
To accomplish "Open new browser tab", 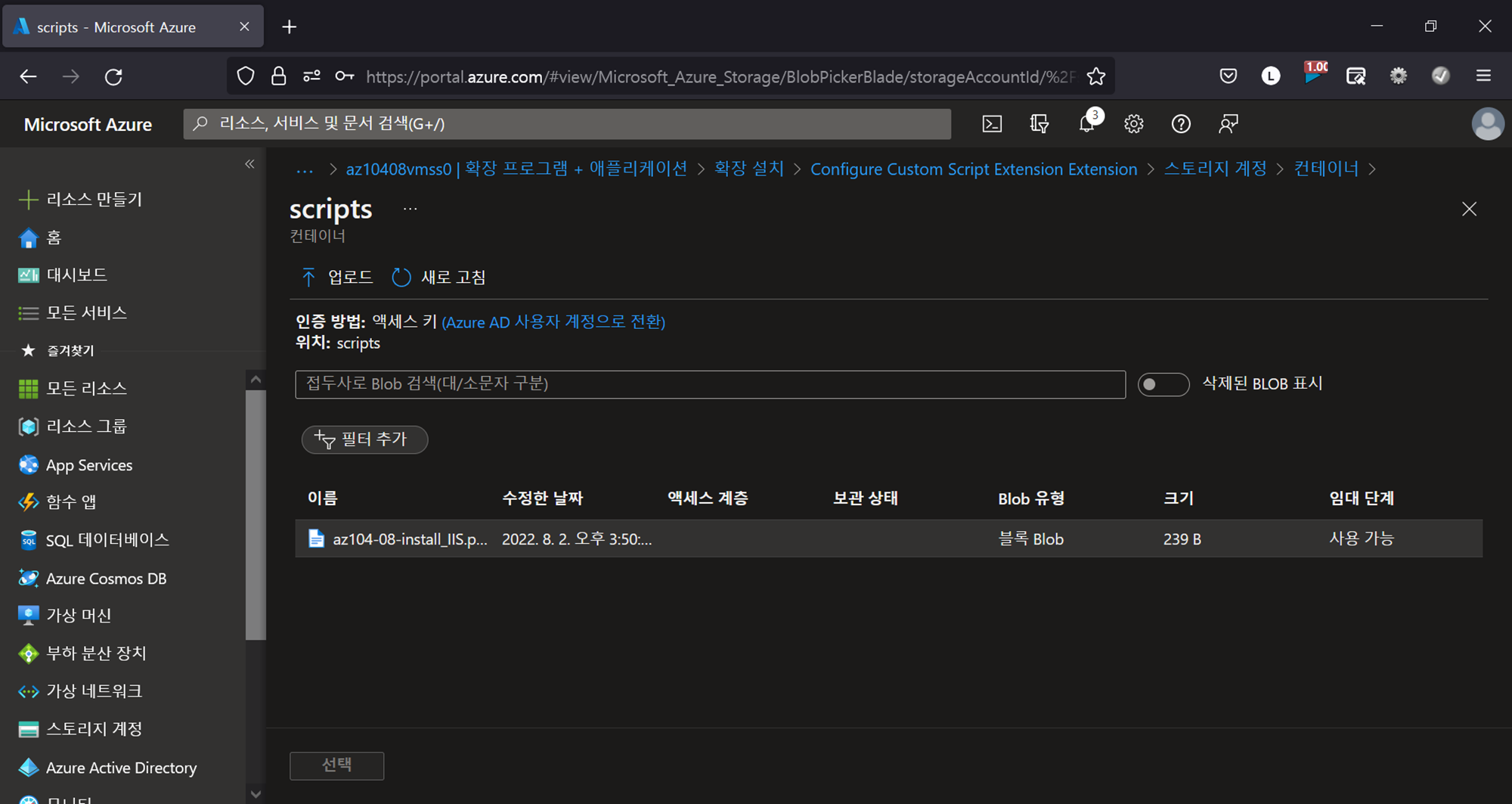I will point(289,27).
